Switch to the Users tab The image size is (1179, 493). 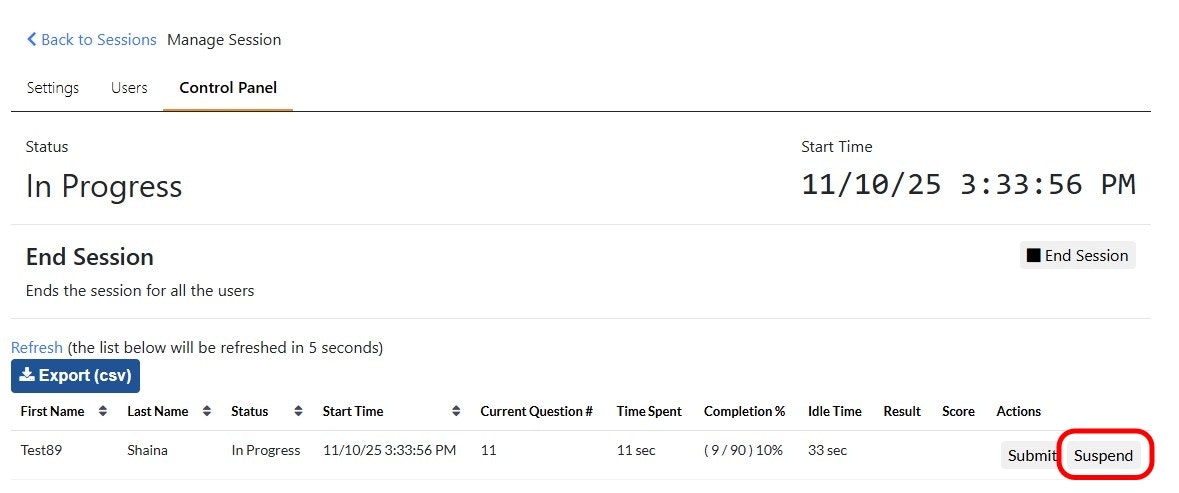(x=129, y=88)
